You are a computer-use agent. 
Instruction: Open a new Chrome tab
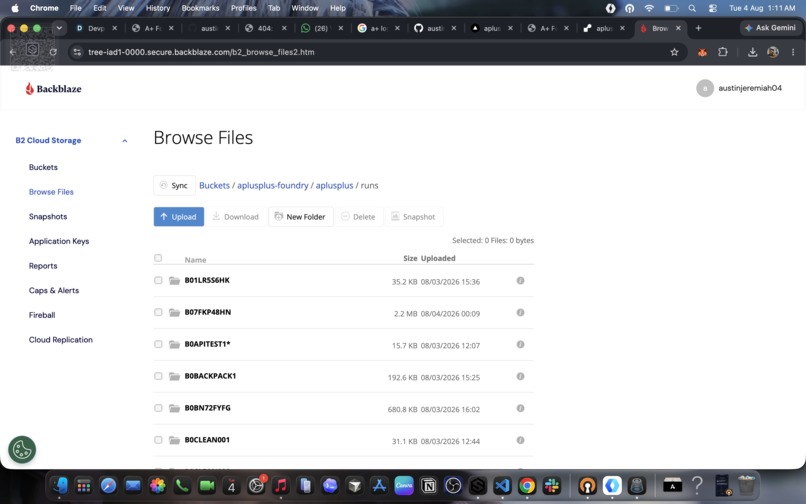698,28
